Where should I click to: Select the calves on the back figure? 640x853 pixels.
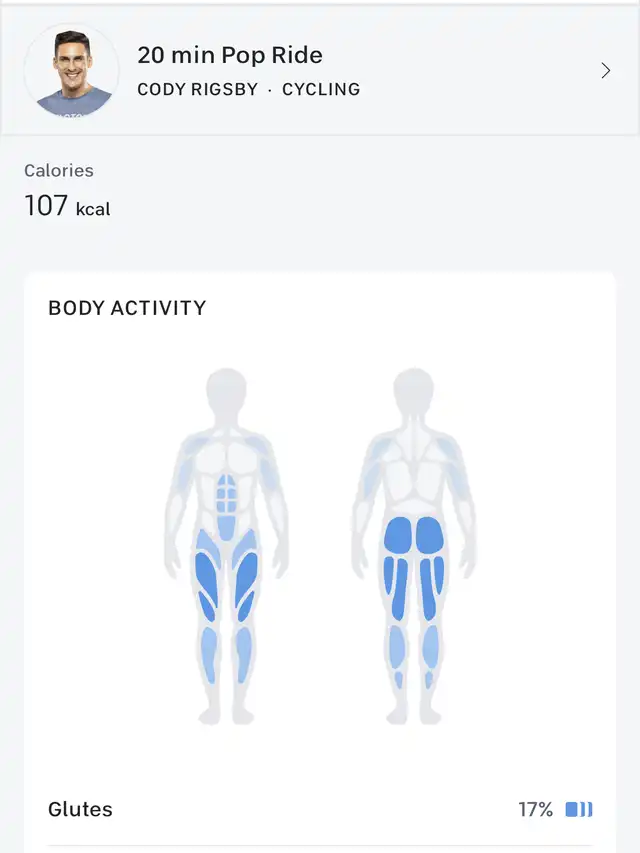click(x=414, y=653)
